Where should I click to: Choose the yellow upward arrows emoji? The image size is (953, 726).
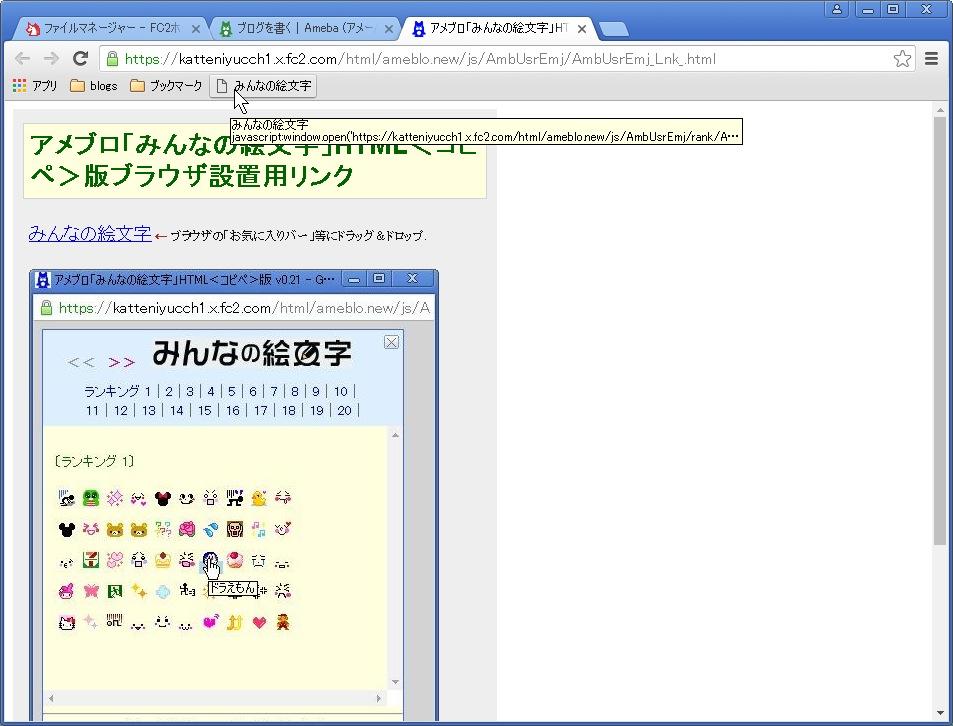235,622
